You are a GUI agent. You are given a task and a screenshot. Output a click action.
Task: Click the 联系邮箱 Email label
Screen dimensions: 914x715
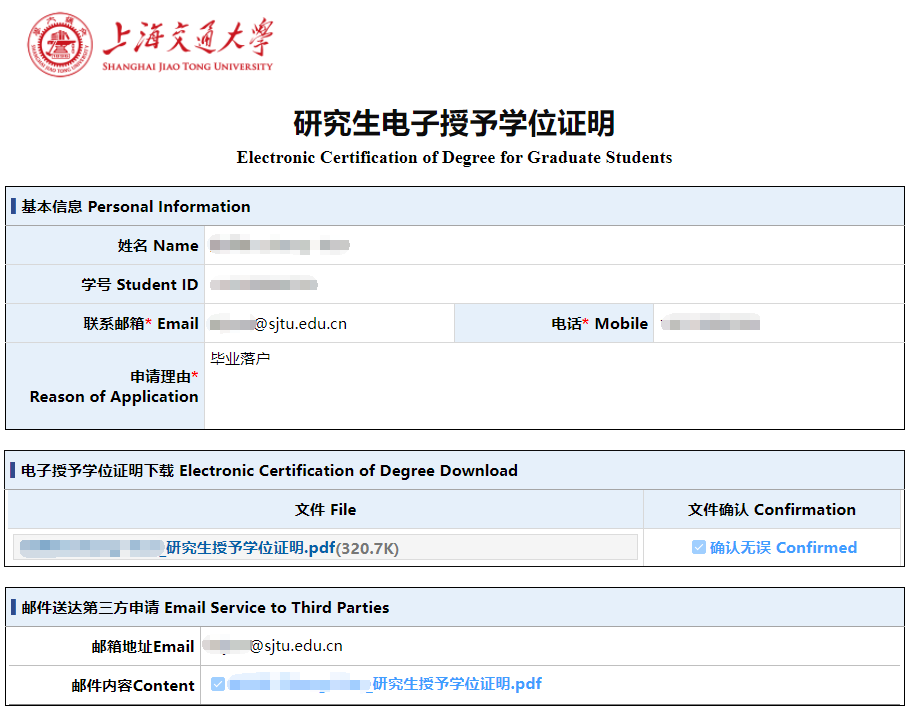140,323
